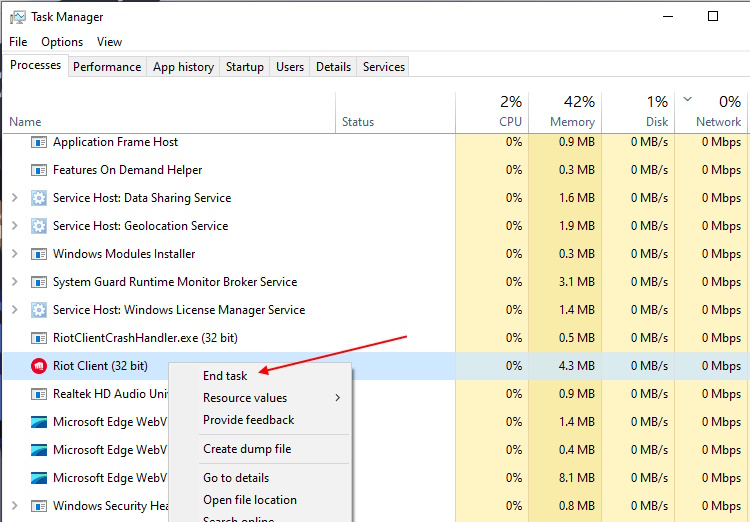Click the Realtek HD Audio process icon
The image size is (750, 522).
tap(39, 394)
